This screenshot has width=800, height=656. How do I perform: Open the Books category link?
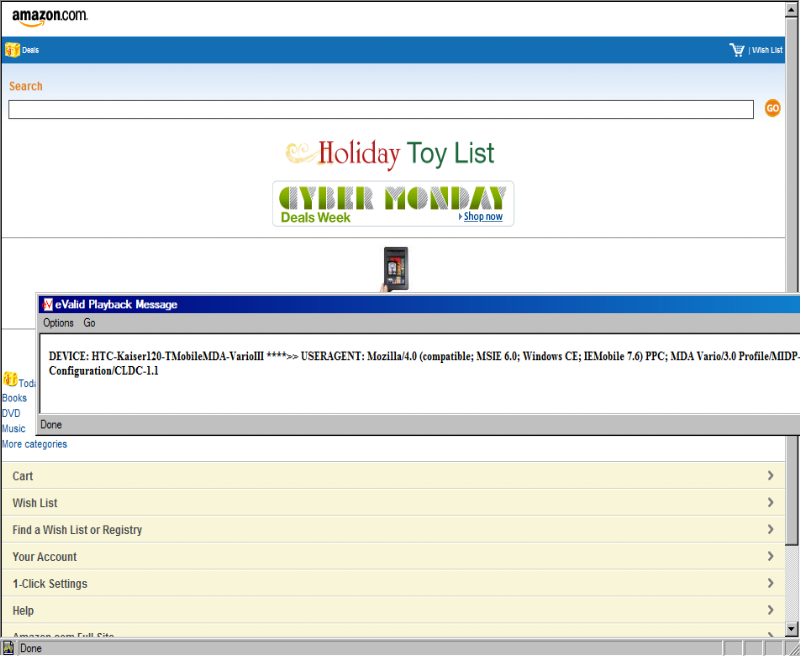coord(14,398)
